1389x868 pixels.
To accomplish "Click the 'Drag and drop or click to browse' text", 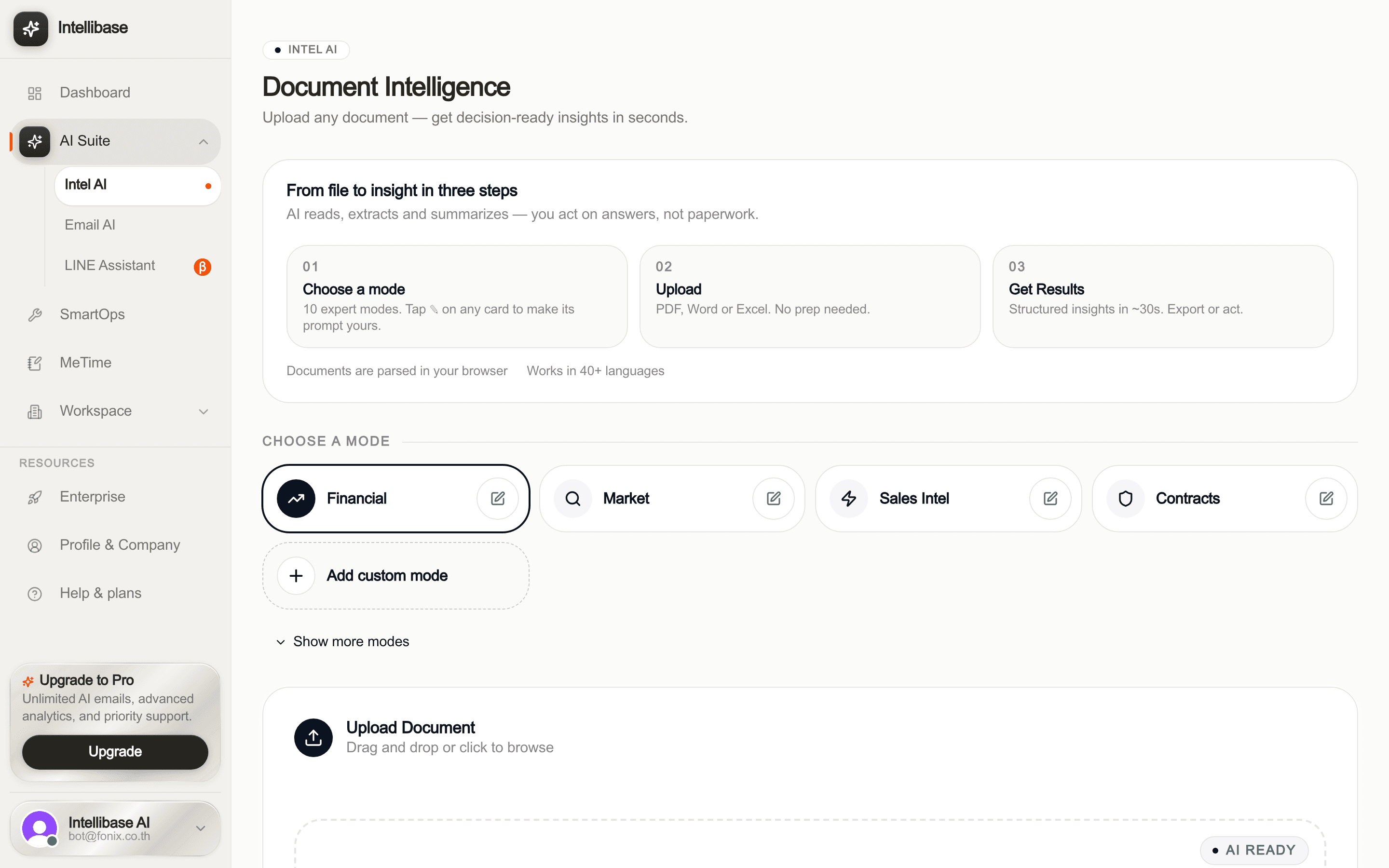I will pos(450,748).
